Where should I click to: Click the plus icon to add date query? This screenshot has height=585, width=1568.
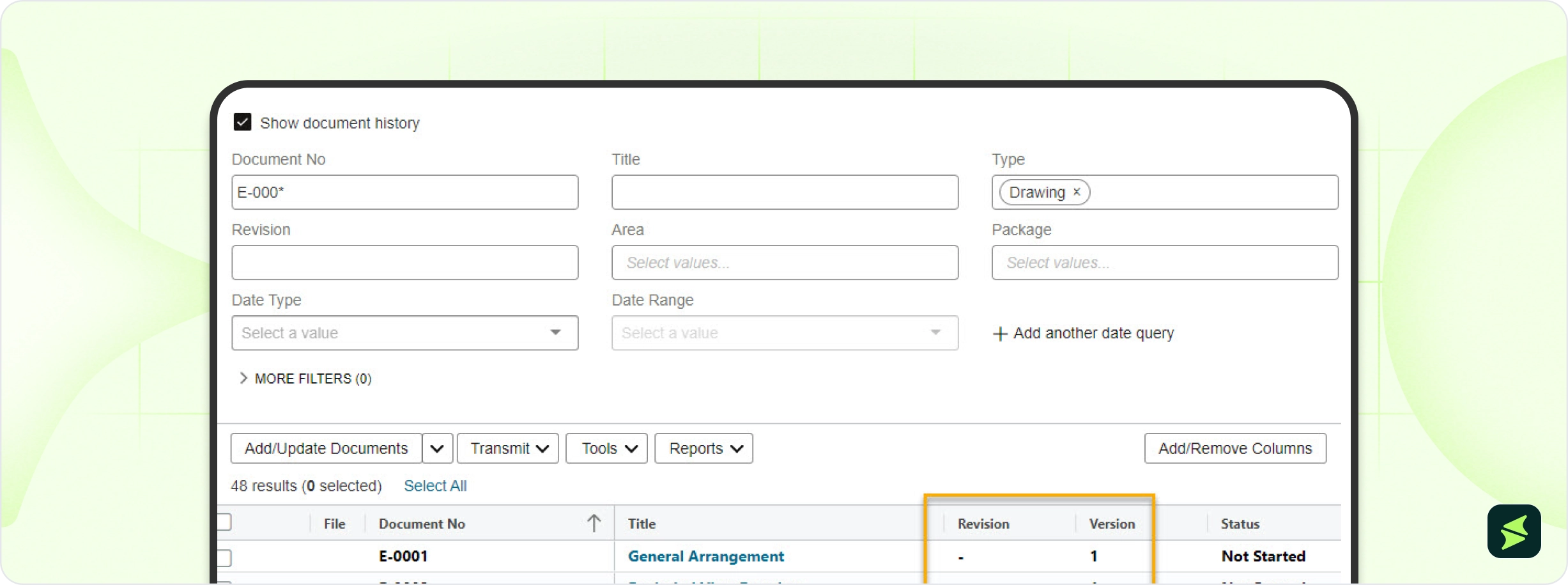pyautogui.click(x=1000, y=334)
